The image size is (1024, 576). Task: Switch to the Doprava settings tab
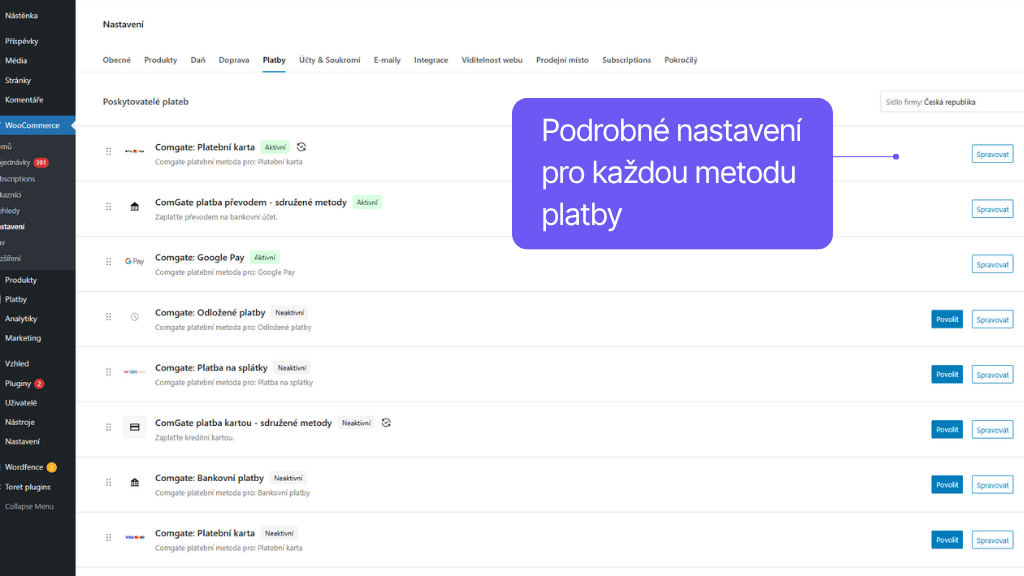pyautogui.click(x=234, y=60)
